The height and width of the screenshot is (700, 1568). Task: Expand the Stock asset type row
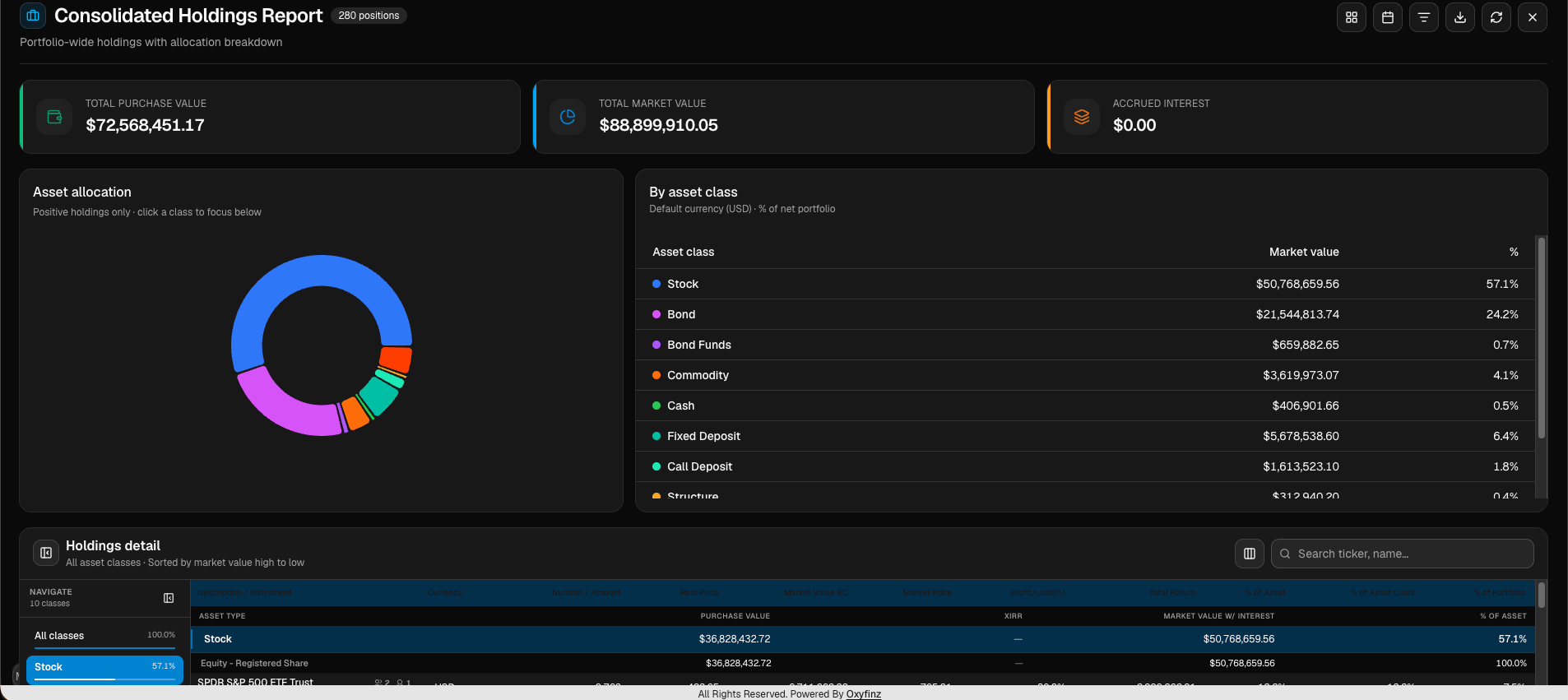(862, 639)
